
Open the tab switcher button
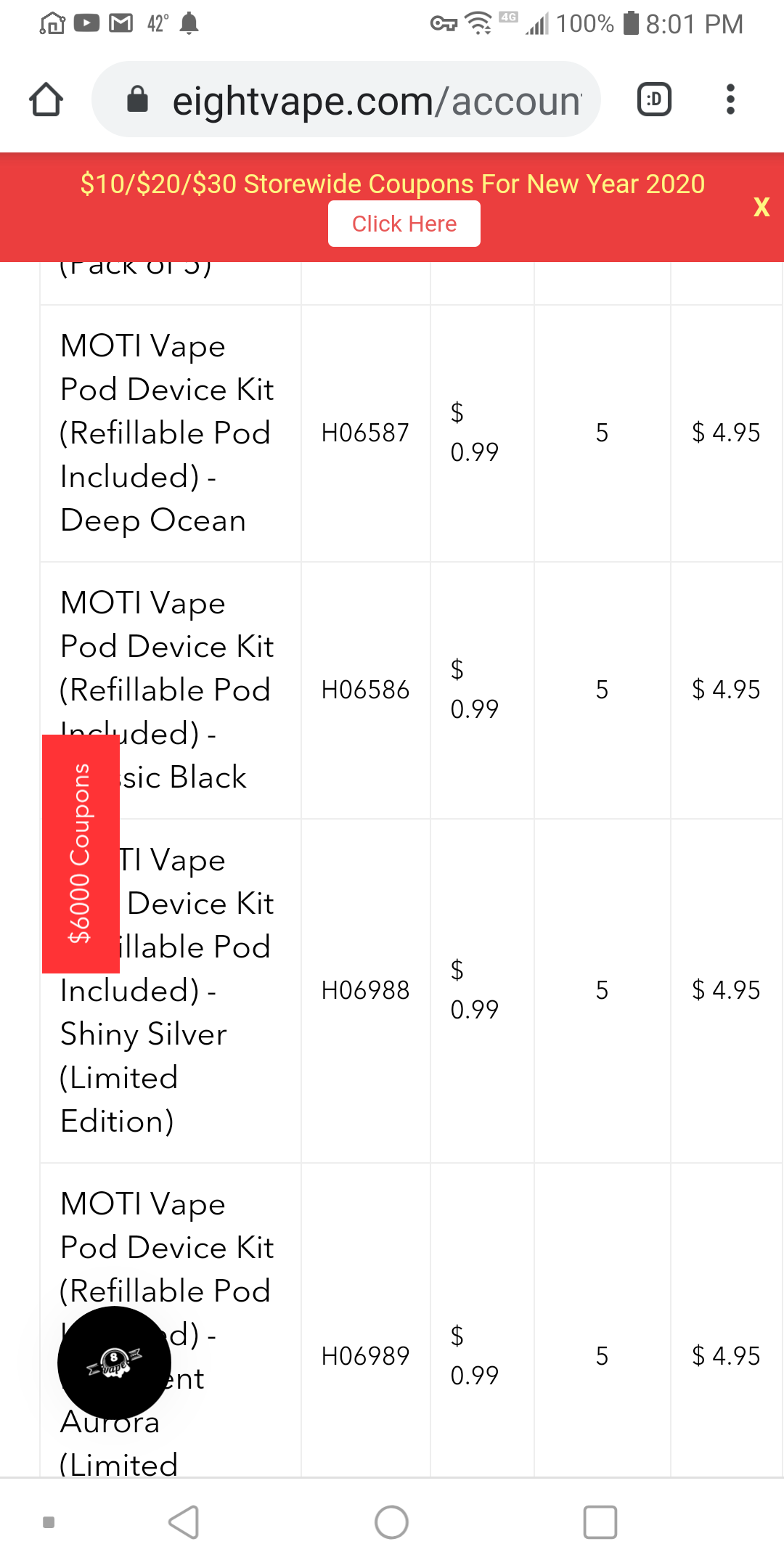[654, 99]
